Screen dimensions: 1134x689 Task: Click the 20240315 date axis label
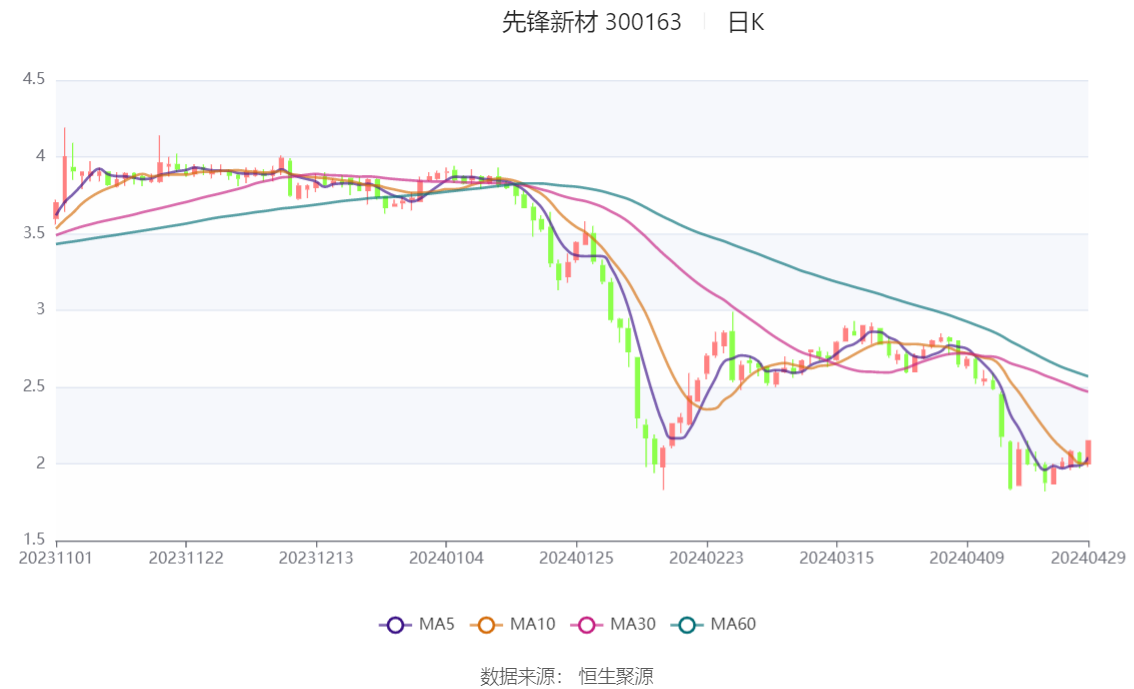[x=836, y=557]
